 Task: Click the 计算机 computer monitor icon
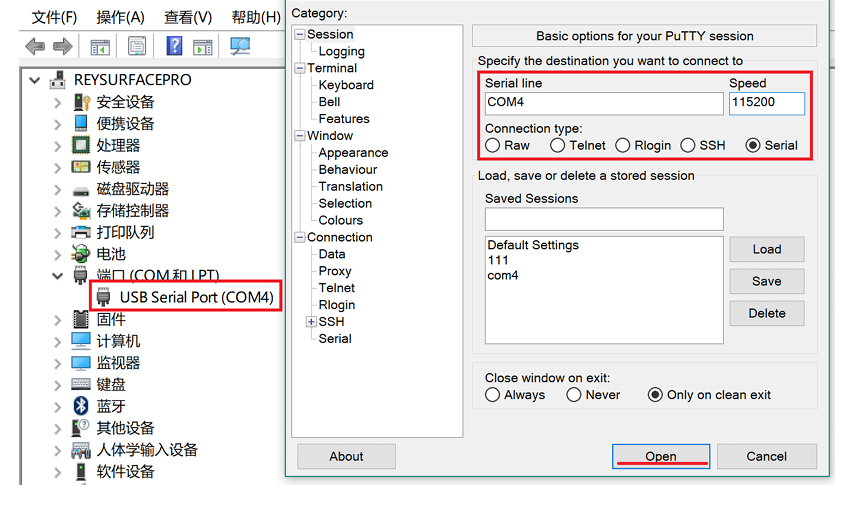tap(81, 341)
